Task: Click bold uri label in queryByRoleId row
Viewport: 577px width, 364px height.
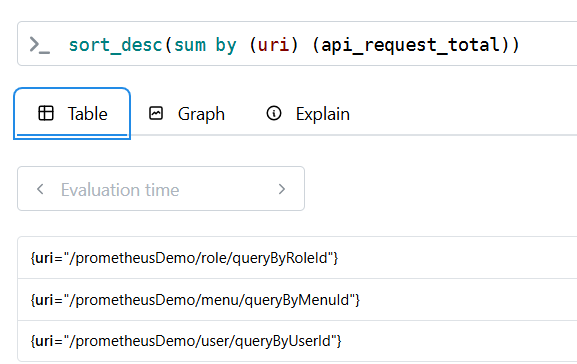Action: pyautogui.click(x=44, y=258)
